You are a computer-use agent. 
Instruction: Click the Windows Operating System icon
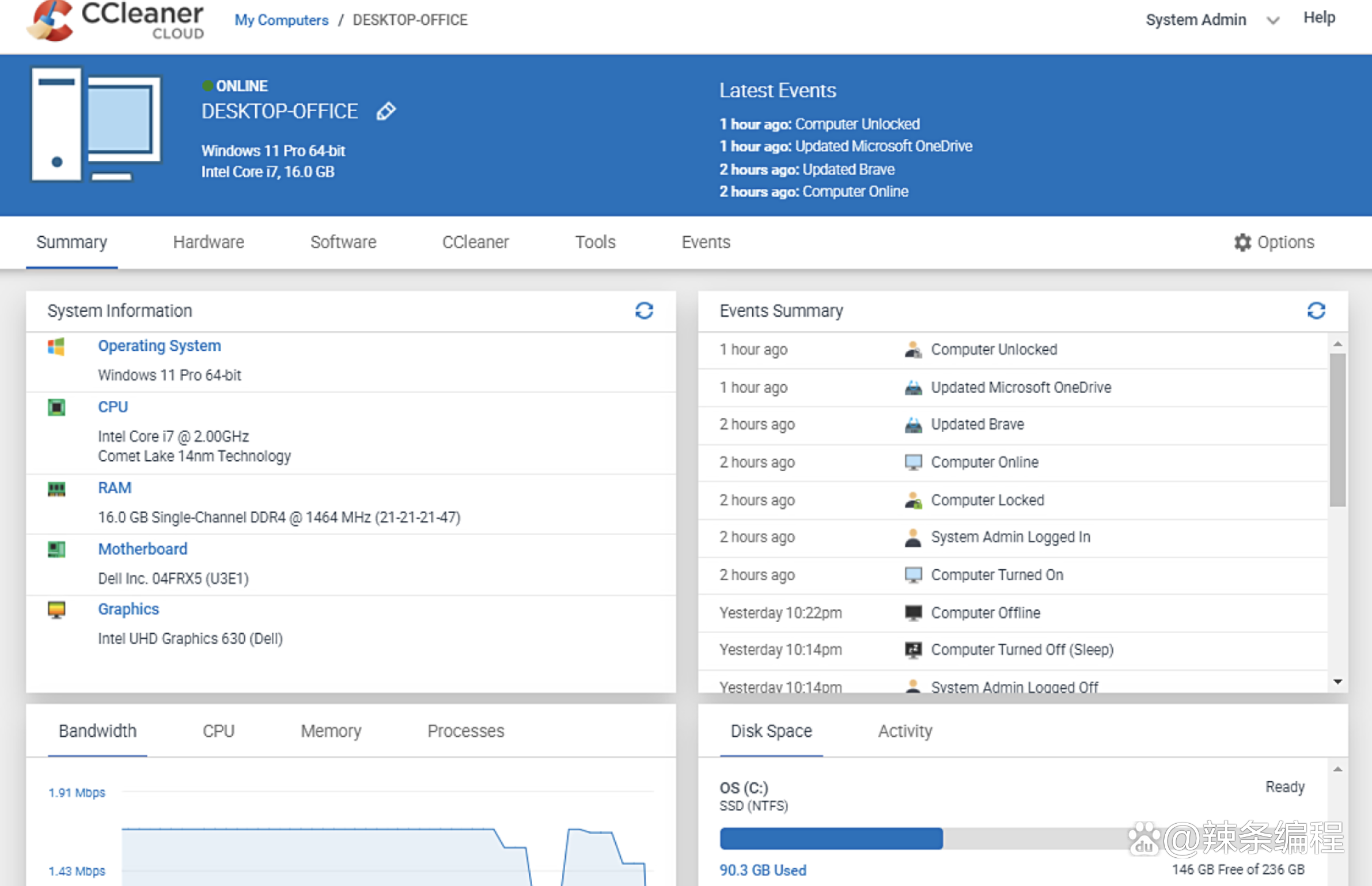tap(56, 347)
